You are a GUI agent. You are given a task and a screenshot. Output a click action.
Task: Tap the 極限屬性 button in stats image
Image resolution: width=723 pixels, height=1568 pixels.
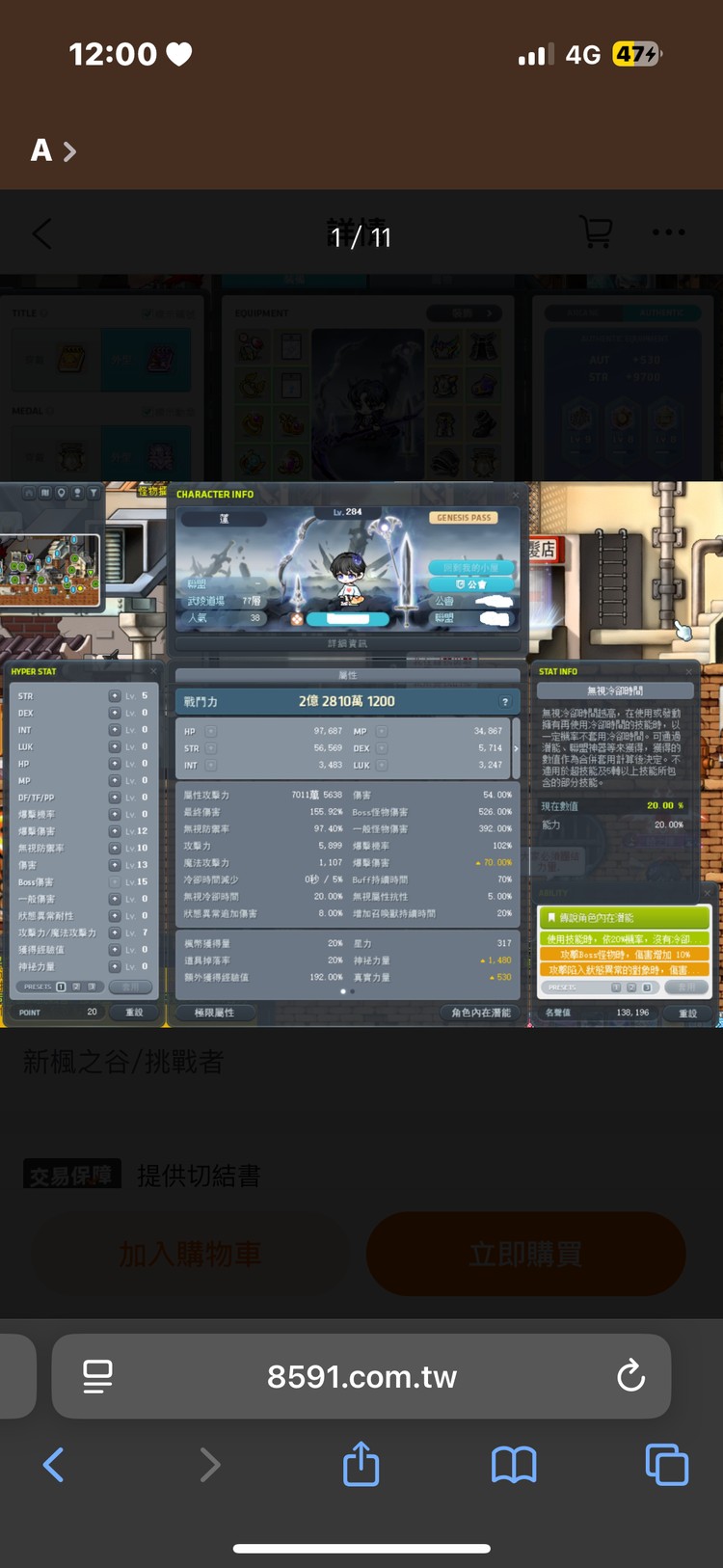point(214,1013)
